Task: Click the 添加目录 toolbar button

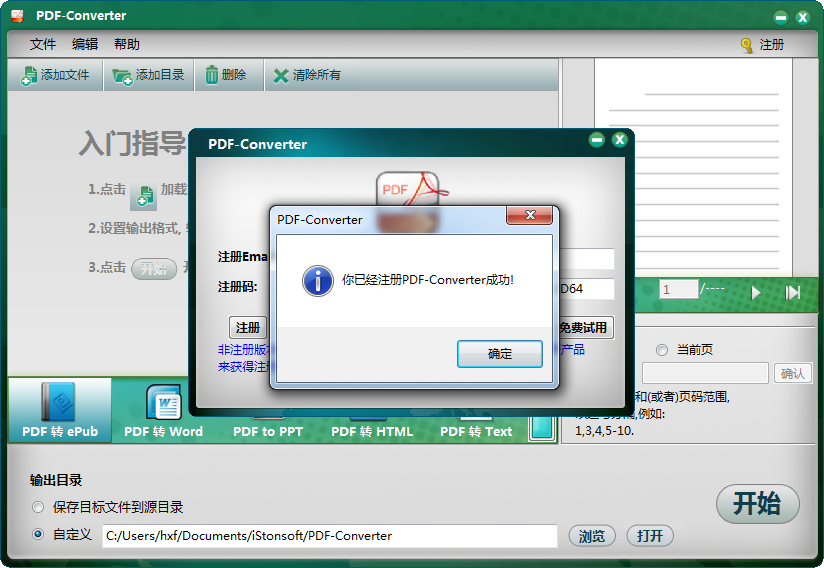Action: [x=149, y=75]
